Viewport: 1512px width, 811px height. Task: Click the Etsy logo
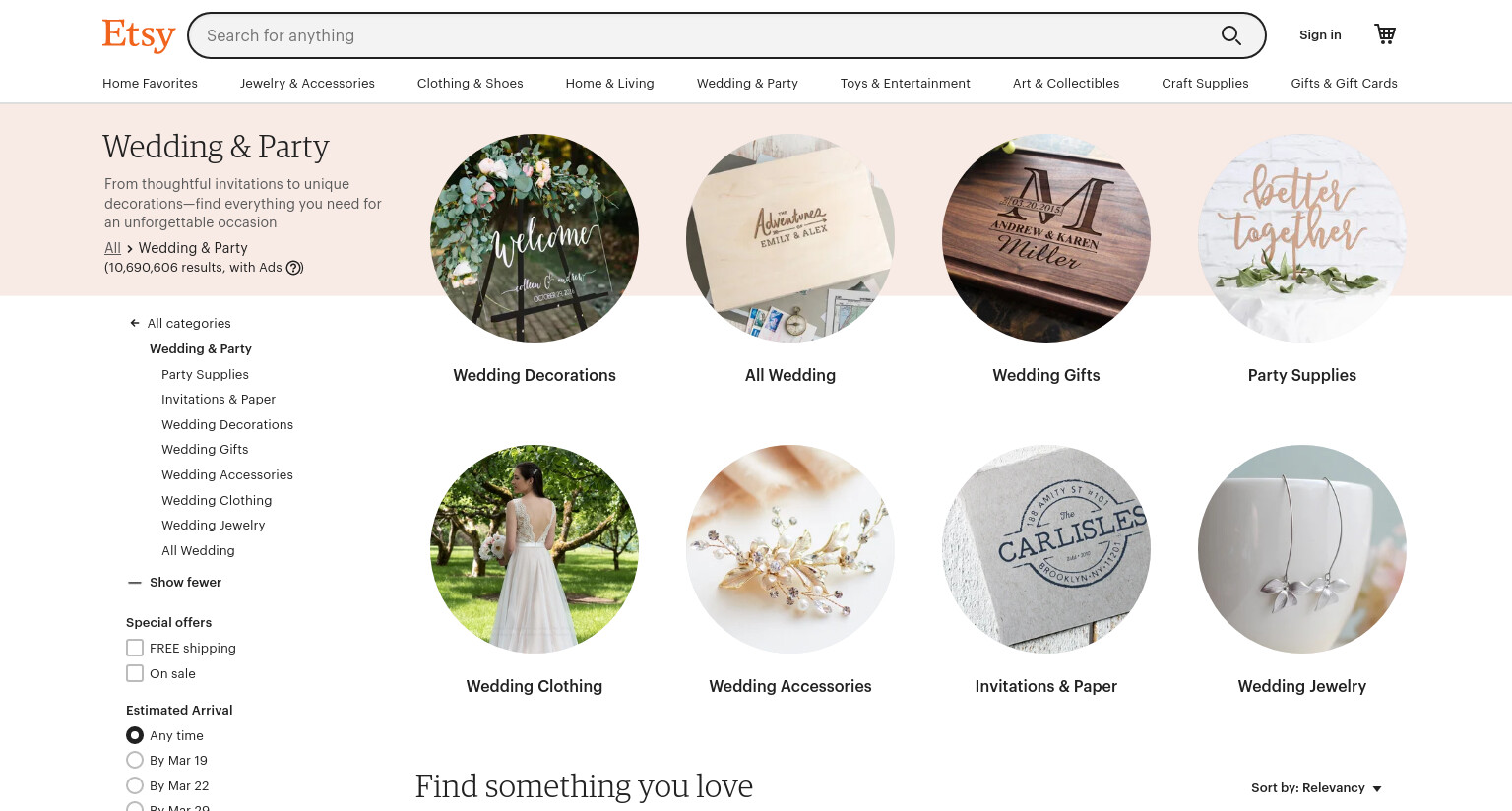tap(139, 35)
